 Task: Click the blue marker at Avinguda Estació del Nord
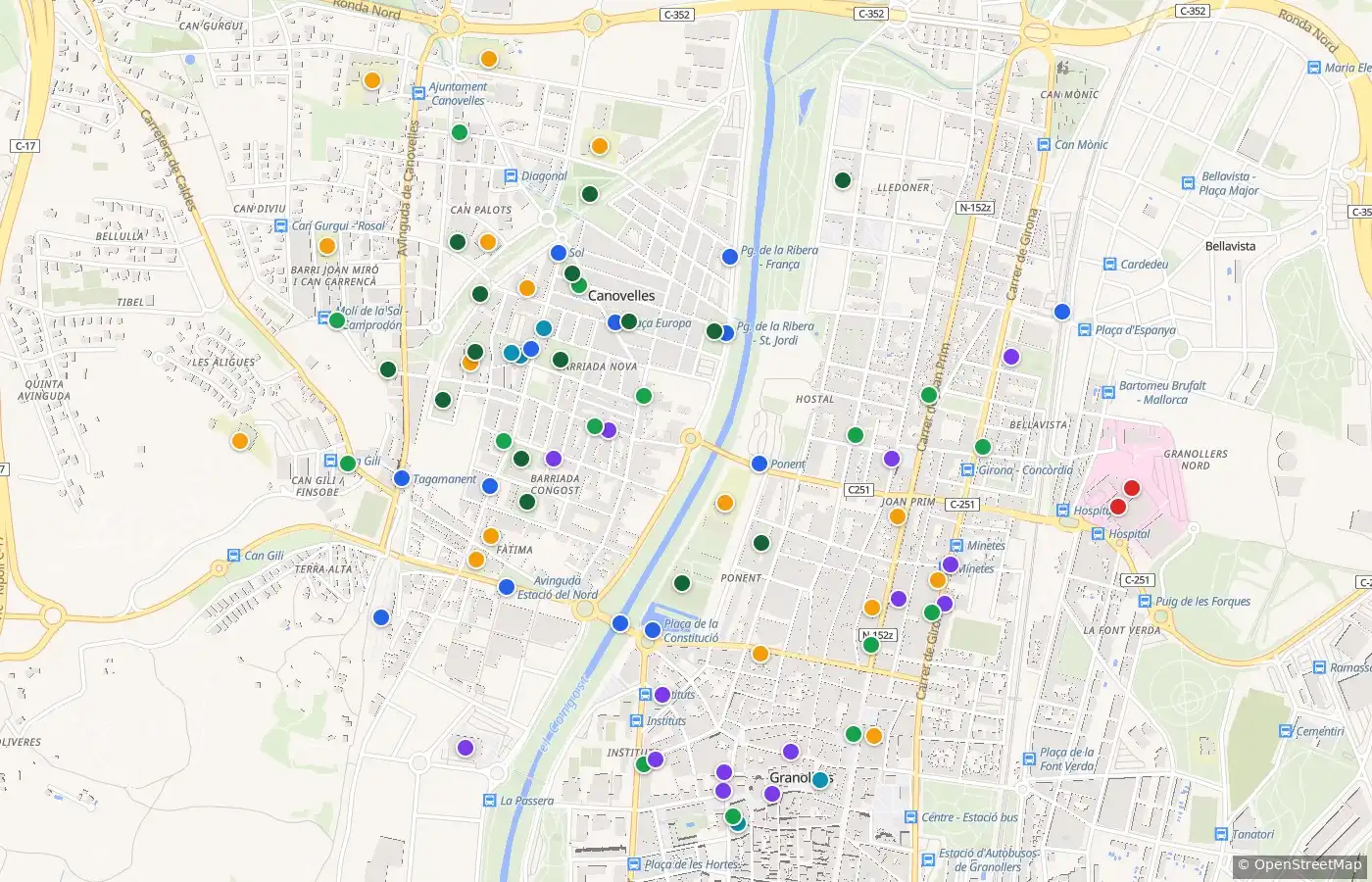(x=507, y=587)
